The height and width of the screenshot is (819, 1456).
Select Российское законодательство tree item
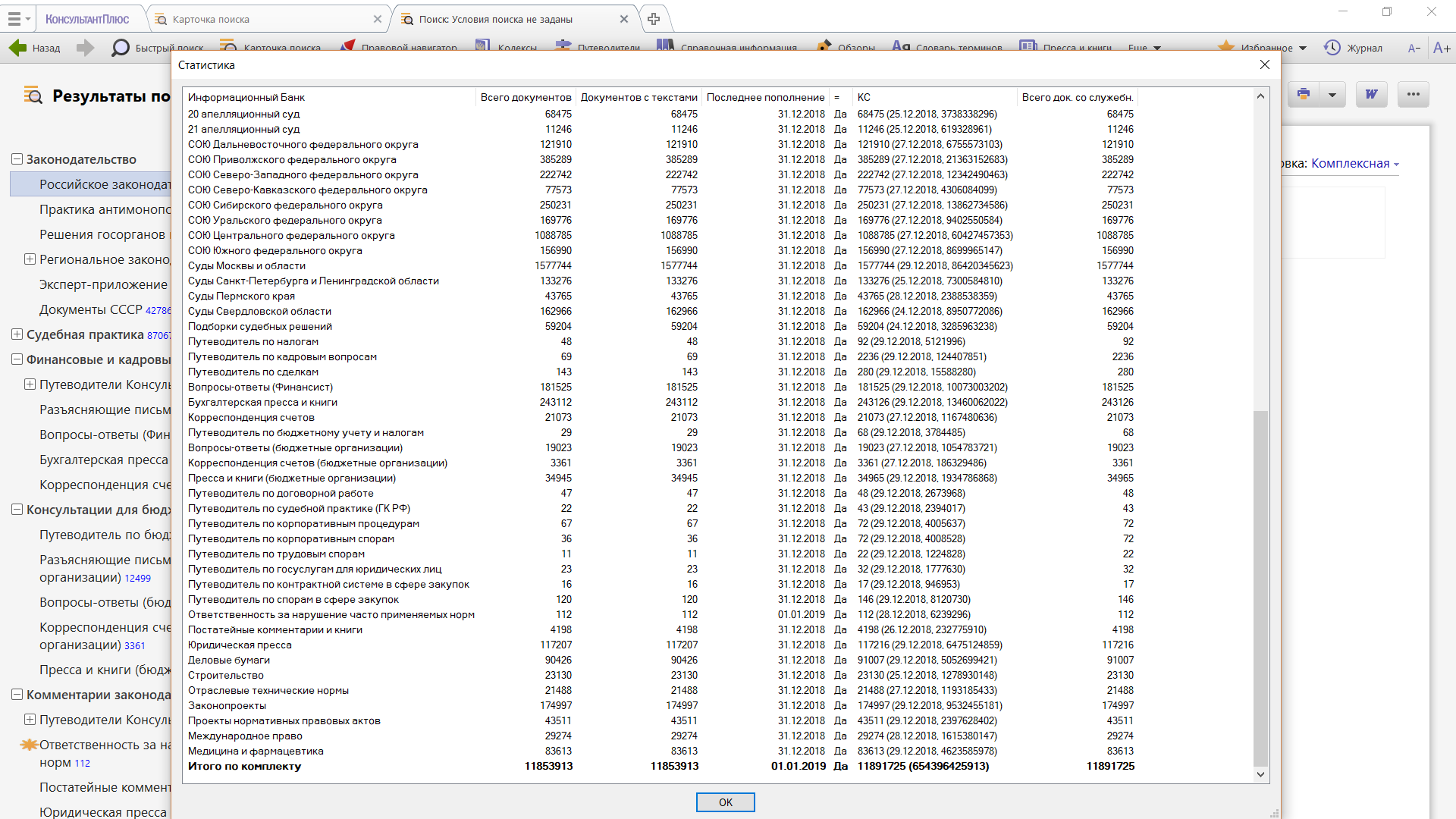point(91,184)
